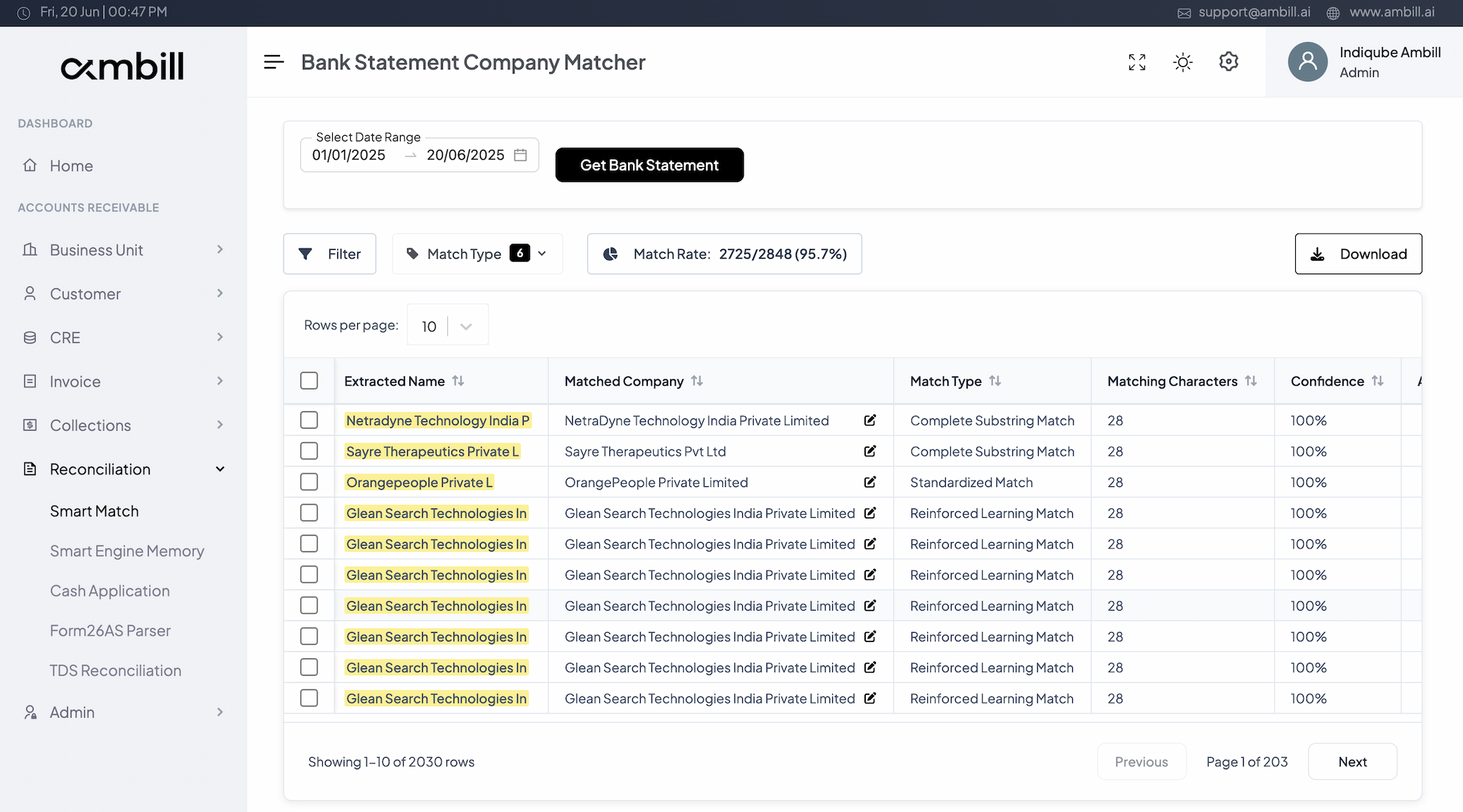Click the mail icon beside support email
The width and height of the screenshot is (1463, 812).
1184,13
